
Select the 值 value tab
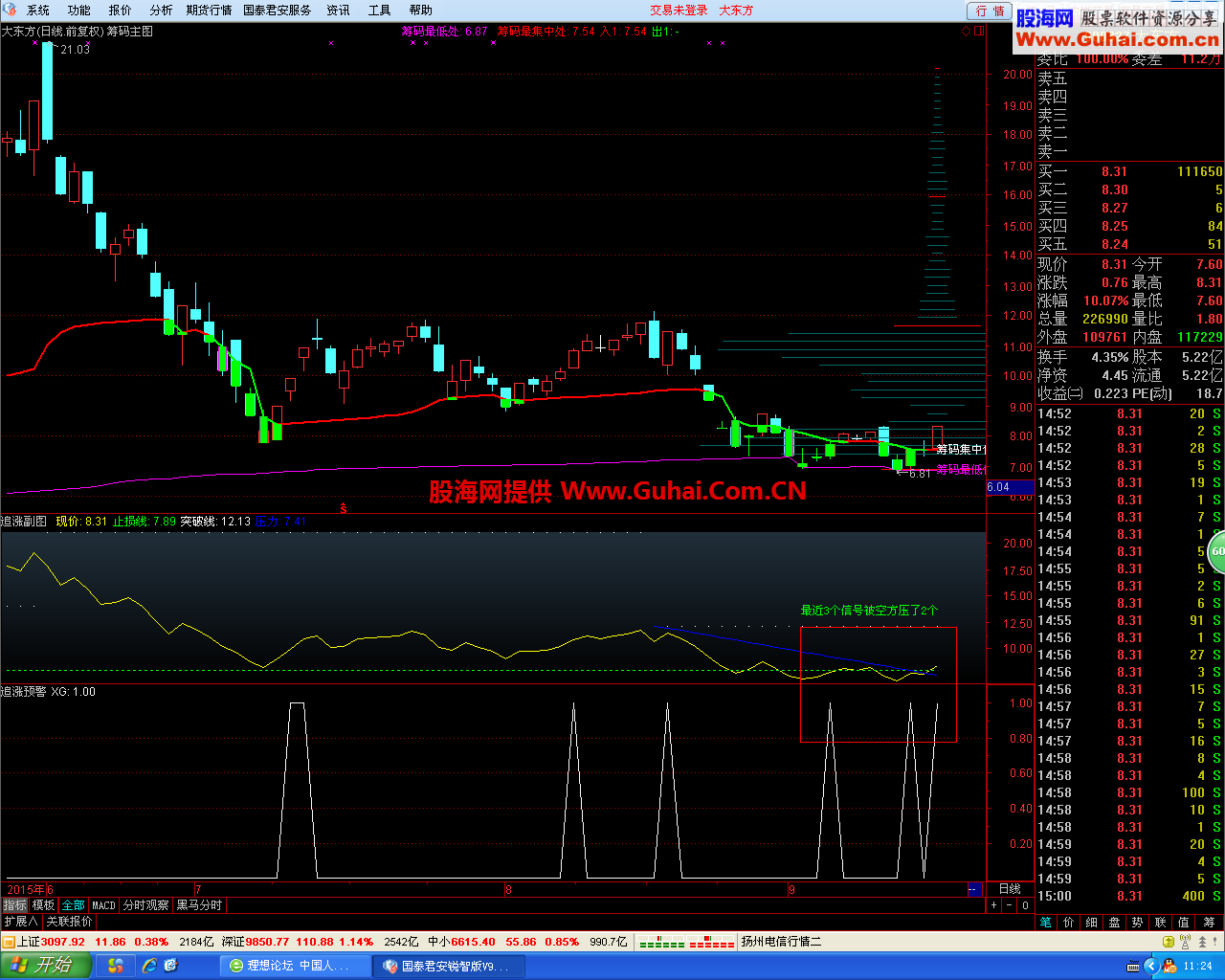[1184, 923]
